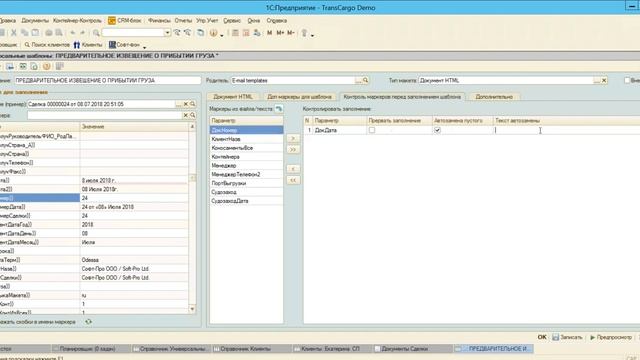Screen dimensions: 640x360
Task: Clear the Тип макета field with X
Action: [604, 80]
